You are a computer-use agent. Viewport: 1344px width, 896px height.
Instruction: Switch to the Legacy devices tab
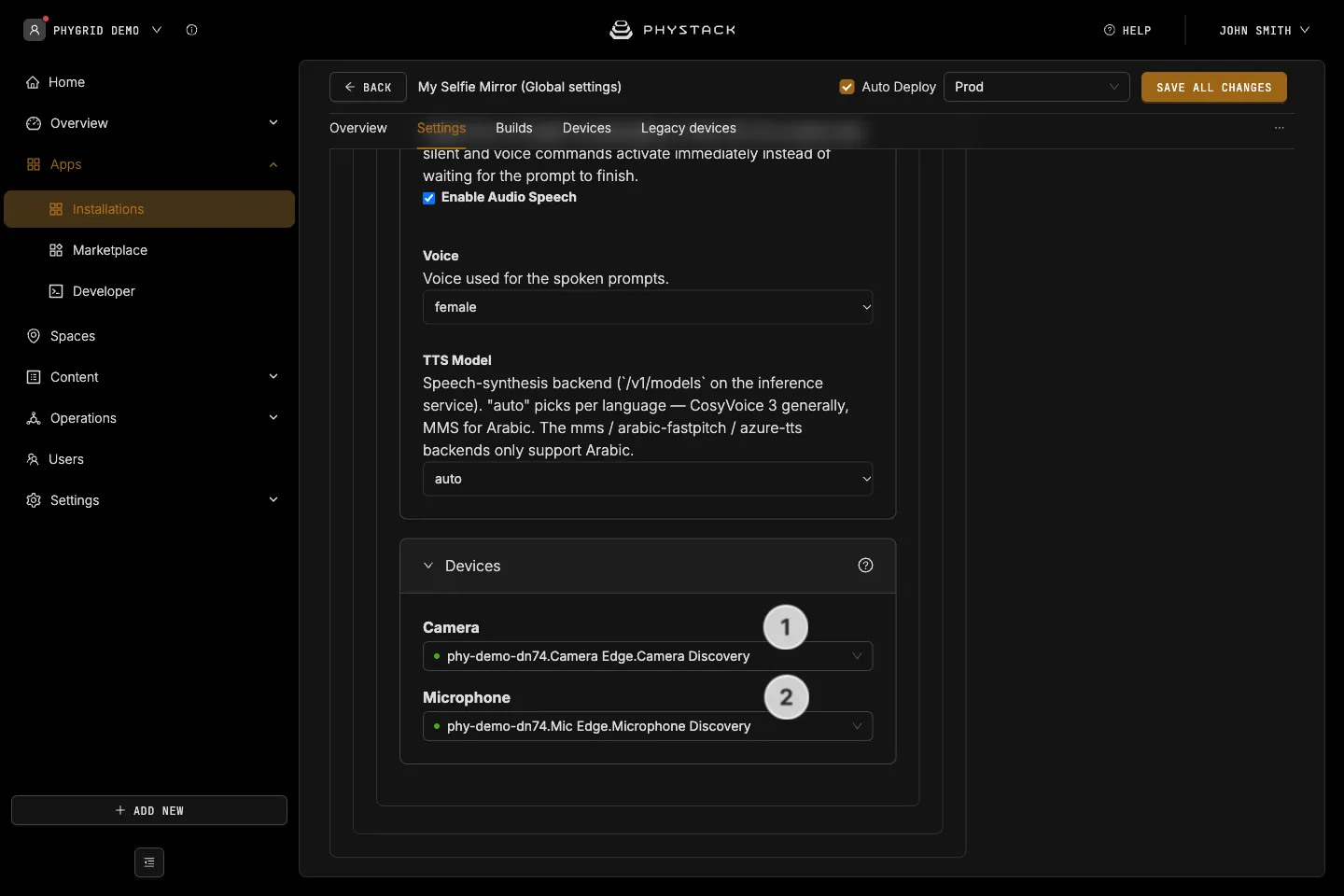[x=689, y=128]
